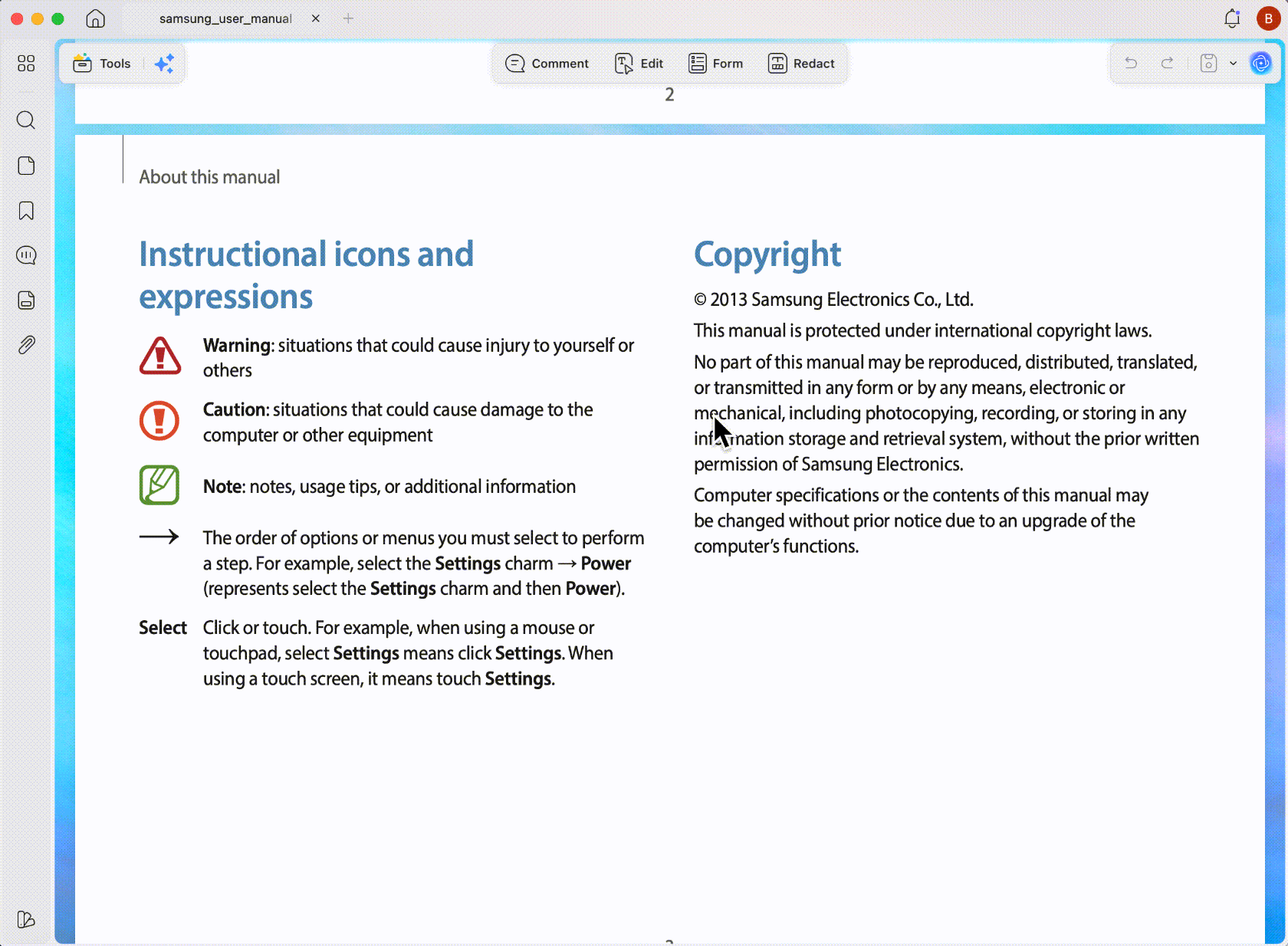The height and width of the screenshot is (946, 1288).
Task: Expand the save options dropdown arrow
Action: pos(1233,64)
